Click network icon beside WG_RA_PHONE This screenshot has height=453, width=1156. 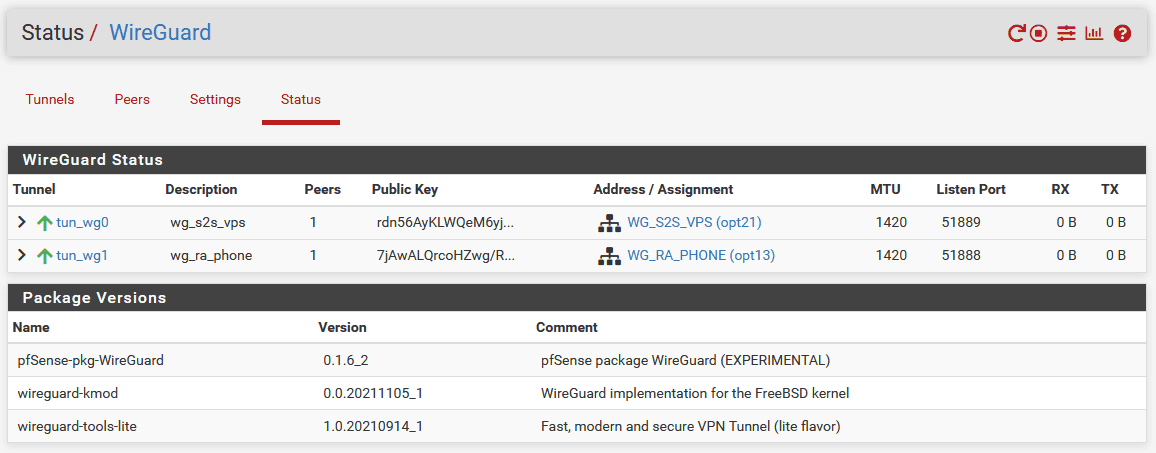click(609, 257)
